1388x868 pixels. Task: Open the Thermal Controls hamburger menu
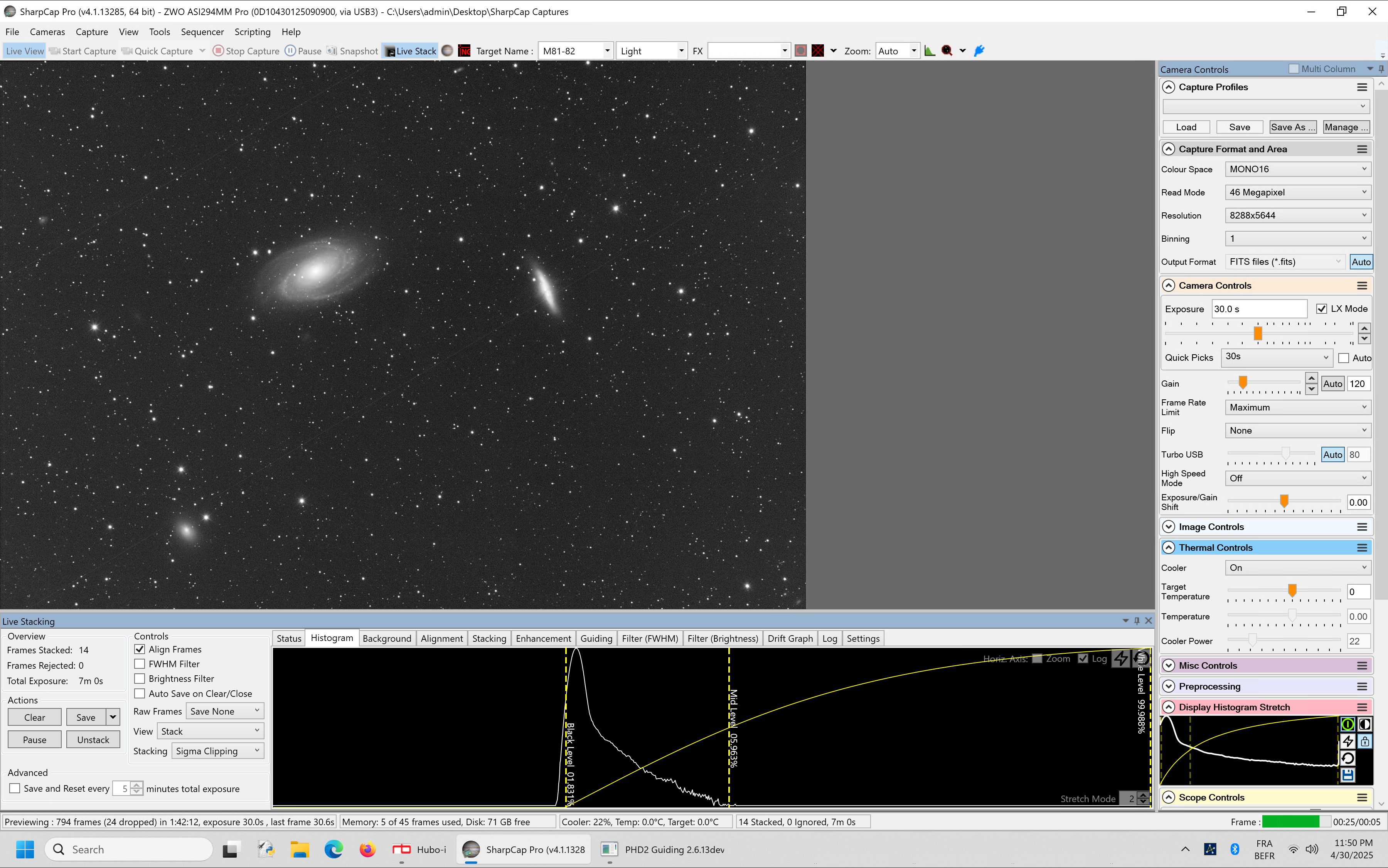(1361, 548)
